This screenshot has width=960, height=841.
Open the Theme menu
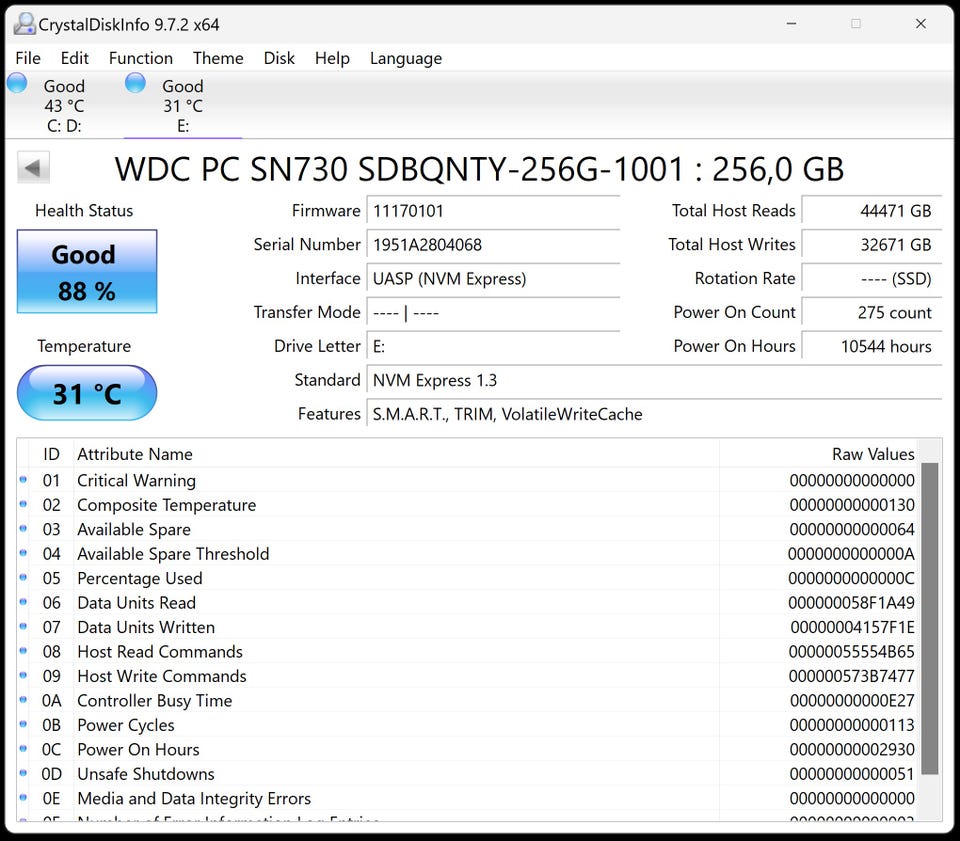click(218, 58)
